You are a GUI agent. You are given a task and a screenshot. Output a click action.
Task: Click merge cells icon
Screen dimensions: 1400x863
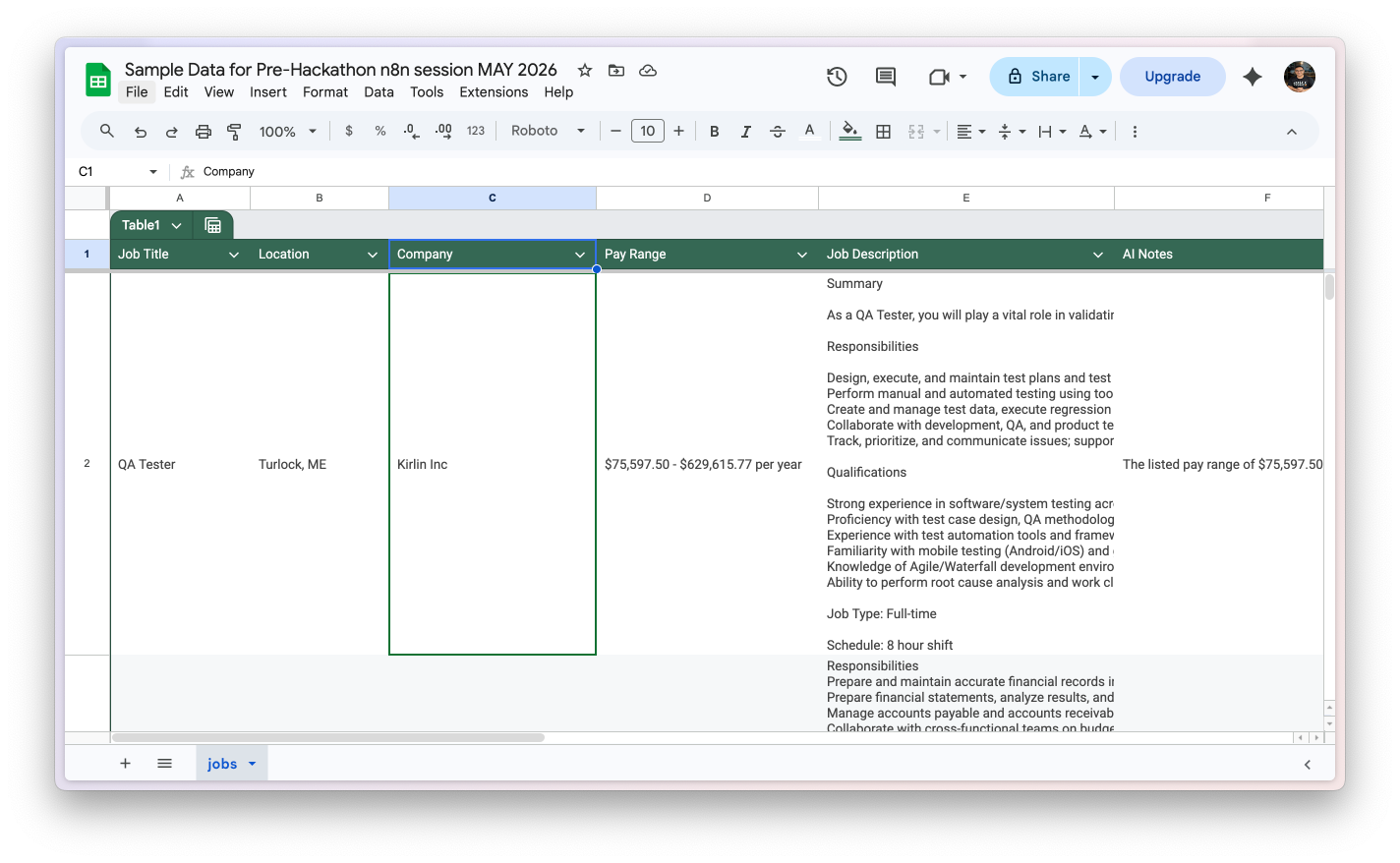(x=916, y=132)
